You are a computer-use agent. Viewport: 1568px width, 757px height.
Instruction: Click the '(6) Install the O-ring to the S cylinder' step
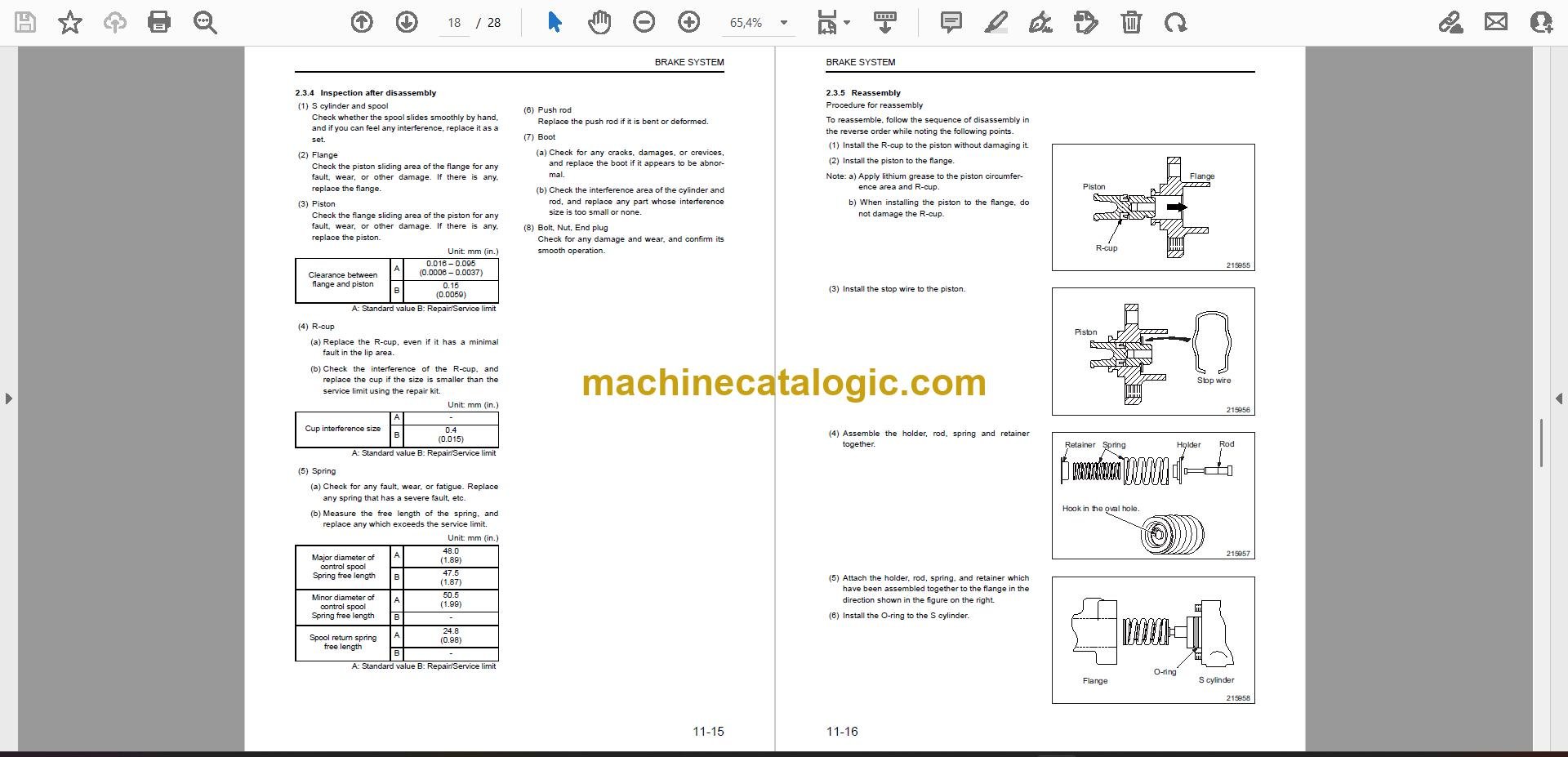click(898, 616)
